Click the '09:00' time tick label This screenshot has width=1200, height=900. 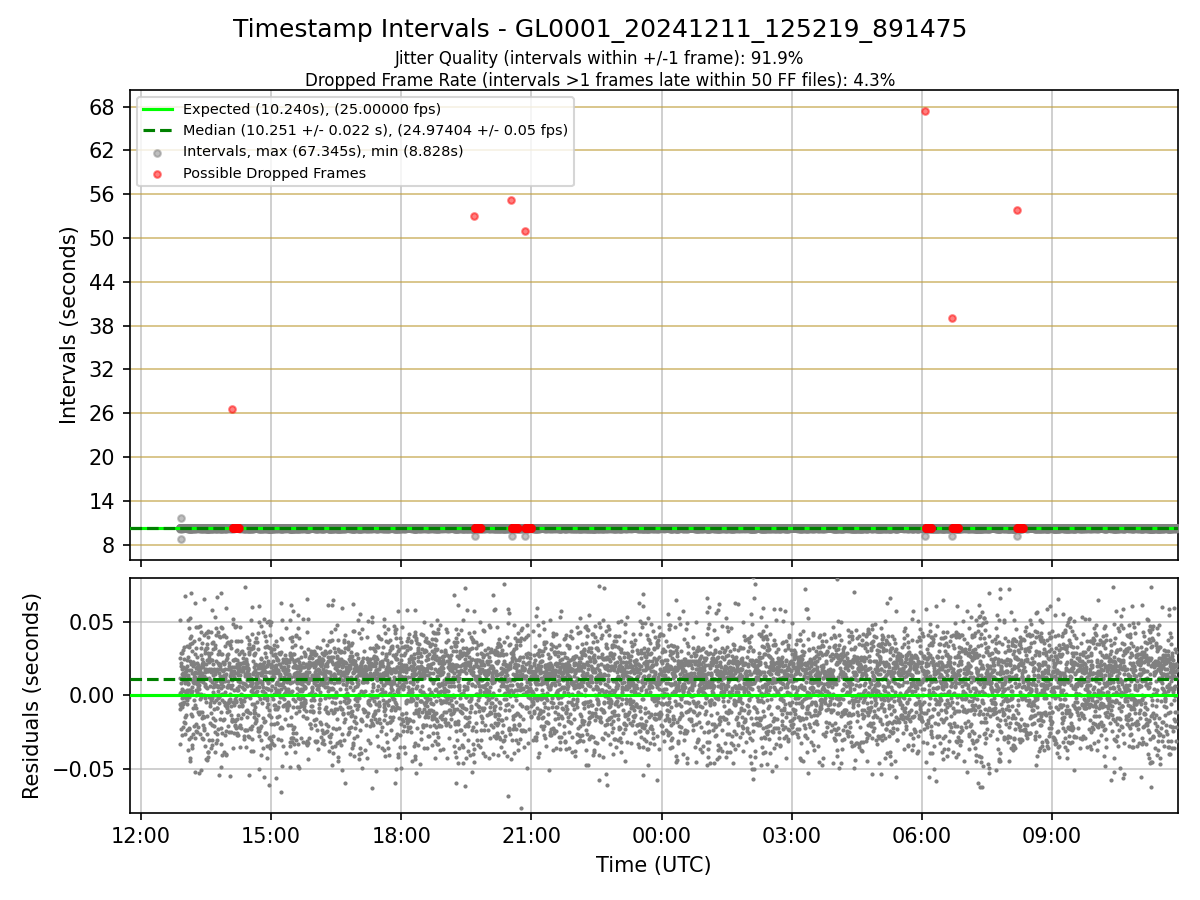point(1051,836)
